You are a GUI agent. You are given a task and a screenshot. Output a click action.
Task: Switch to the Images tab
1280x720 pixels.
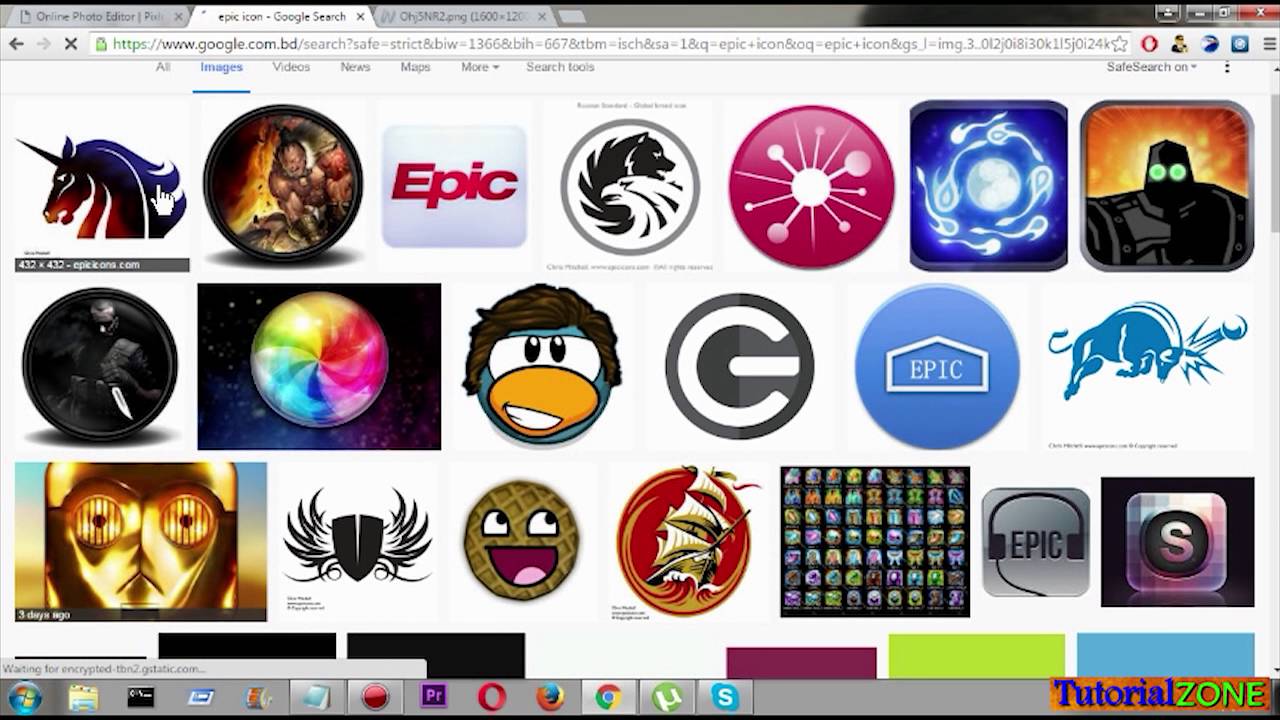tap(221, 67)
